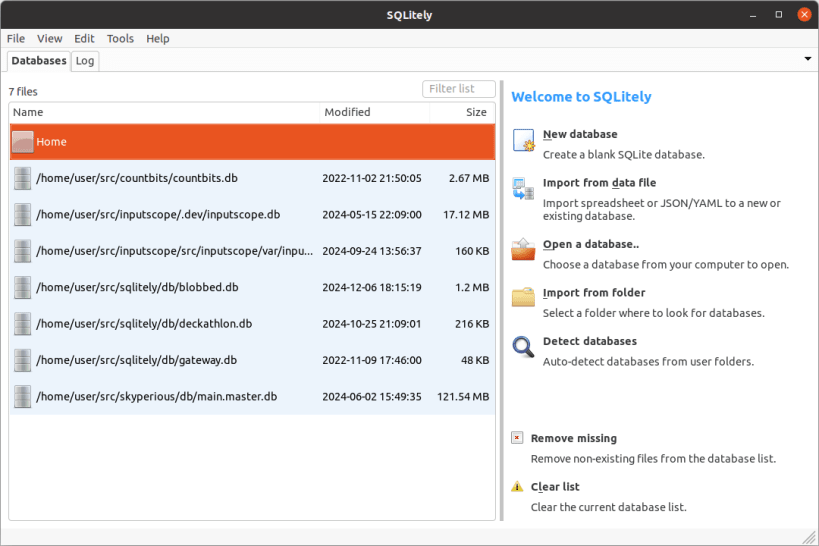819x546 pixels.
Task: Select /home/user/src/inputscope/.dev/inputscope.db
Action: 252,215
